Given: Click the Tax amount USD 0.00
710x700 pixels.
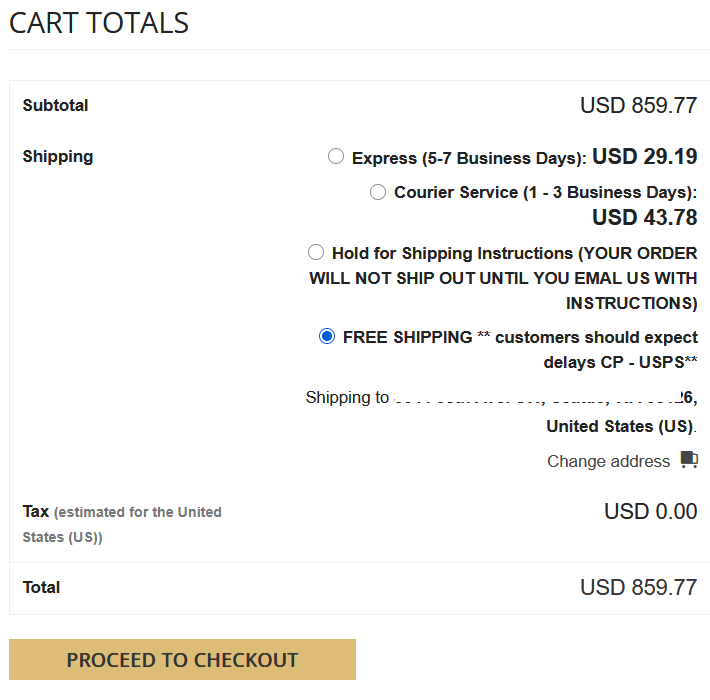Looking at the screenshot, I should click(x=650, y=512).
